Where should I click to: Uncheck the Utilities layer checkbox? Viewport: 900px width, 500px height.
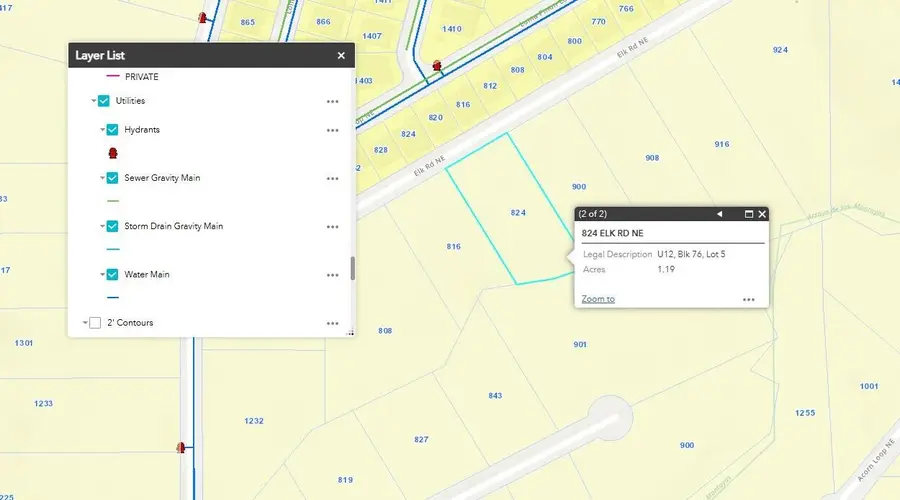[x=103, y=101]
